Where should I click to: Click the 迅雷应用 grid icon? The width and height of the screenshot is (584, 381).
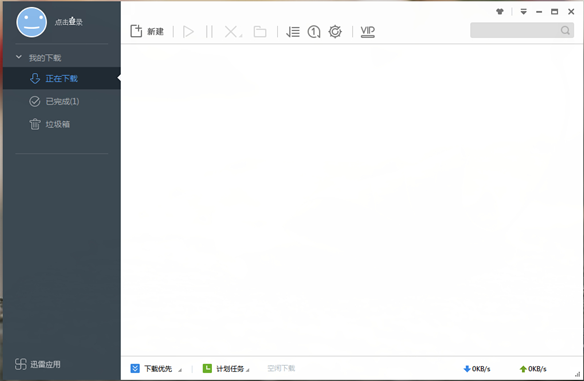pyautogui.click(x=20, y=364)
